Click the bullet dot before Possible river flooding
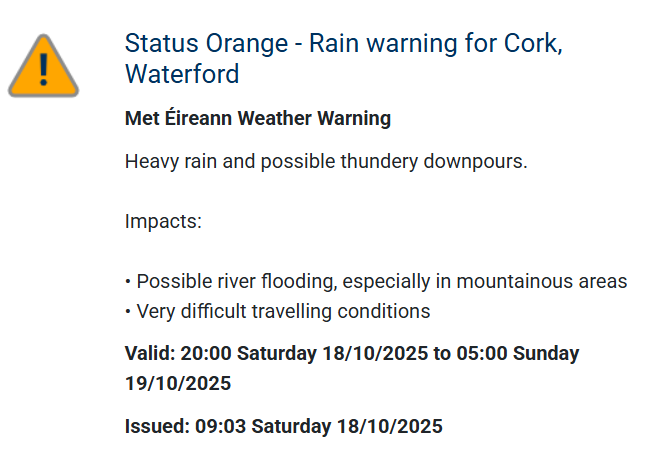Image resolution: width=667 pixels, height=461 pixels. (128, 282)
